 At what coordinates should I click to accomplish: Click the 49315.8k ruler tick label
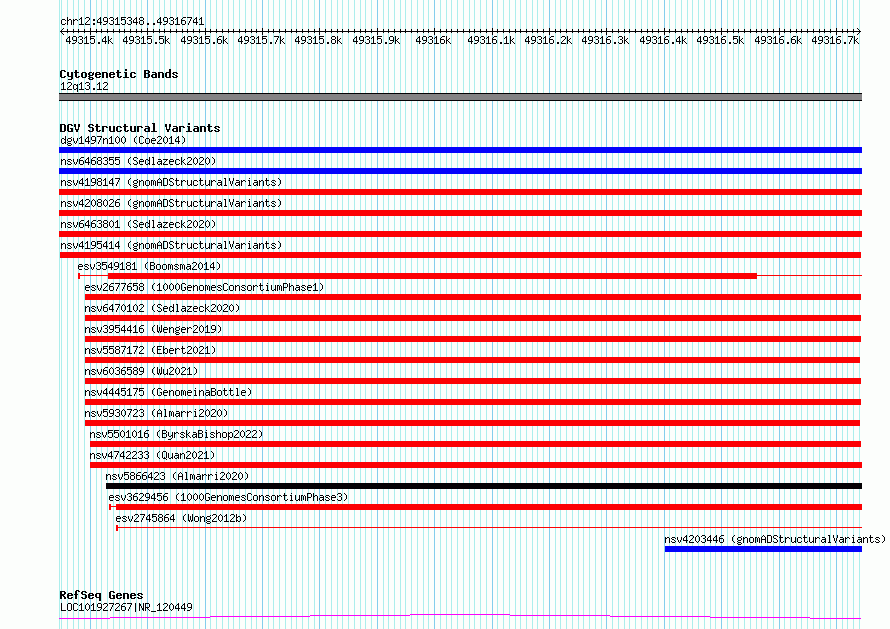(x=318, y=40)
